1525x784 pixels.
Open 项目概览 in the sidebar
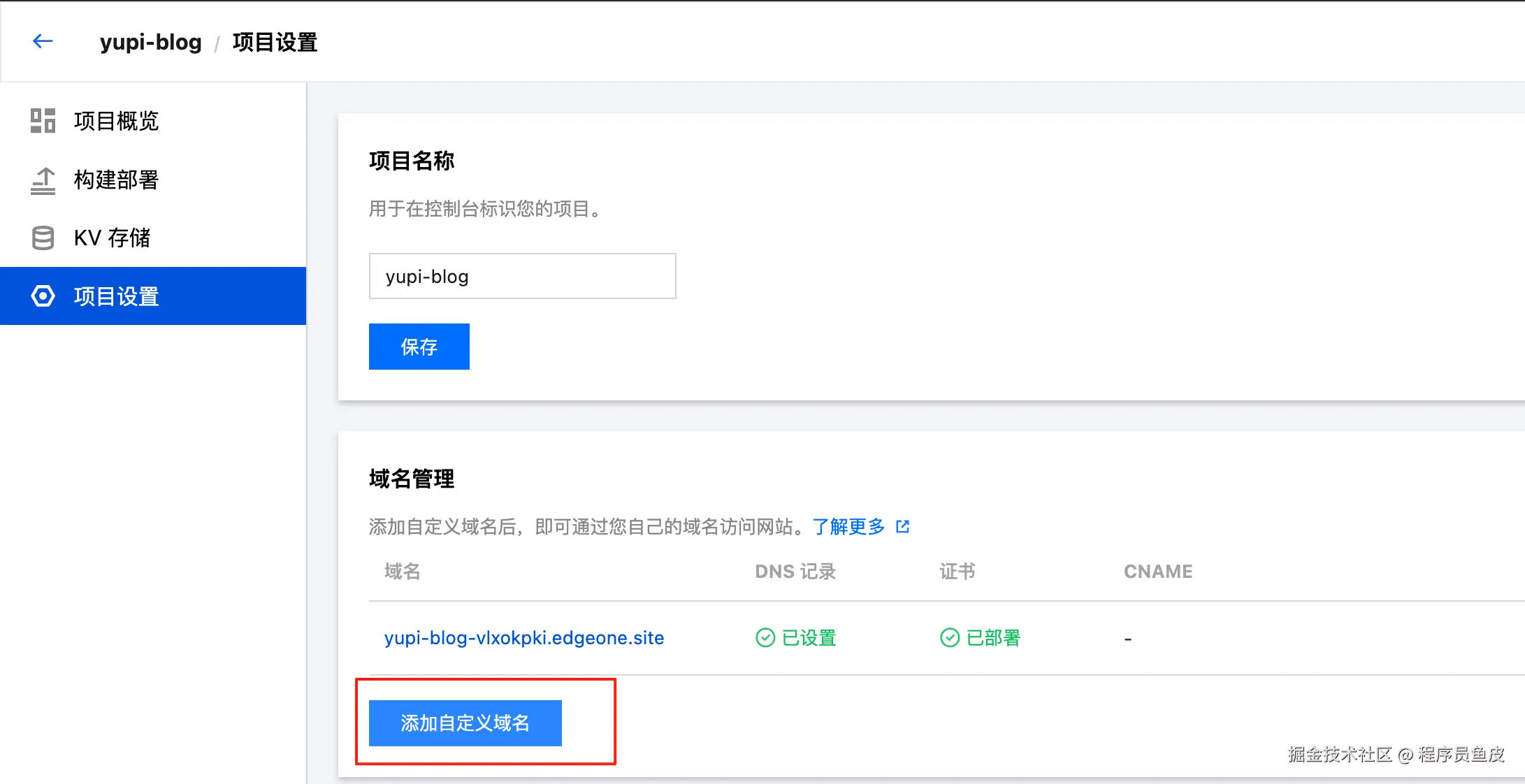(x=117, y=121)
